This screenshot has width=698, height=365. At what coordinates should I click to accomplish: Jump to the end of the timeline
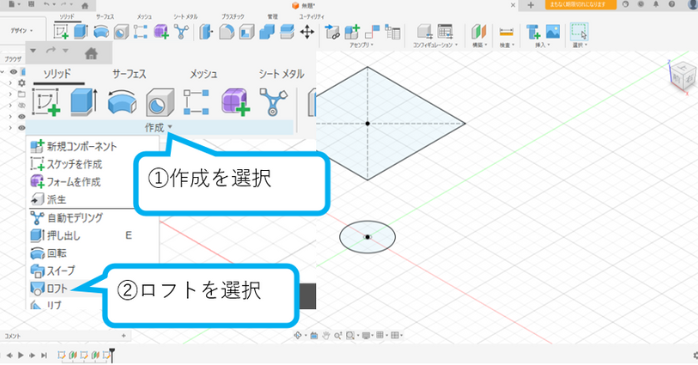pyautogui.click(x=44, y=355)
